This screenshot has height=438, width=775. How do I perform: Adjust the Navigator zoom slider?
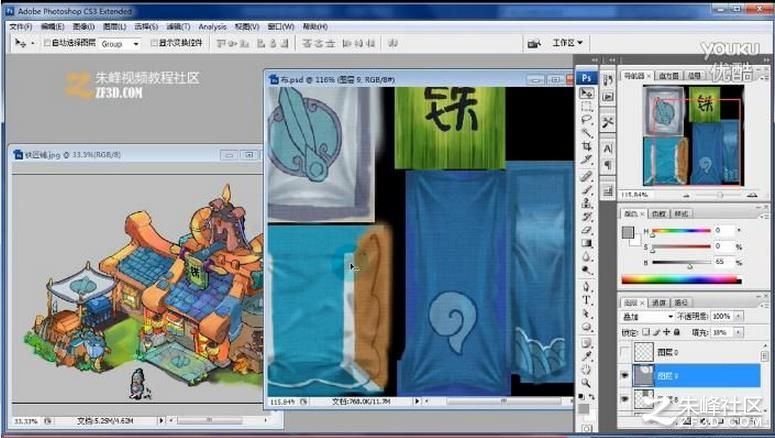[719, 196]
